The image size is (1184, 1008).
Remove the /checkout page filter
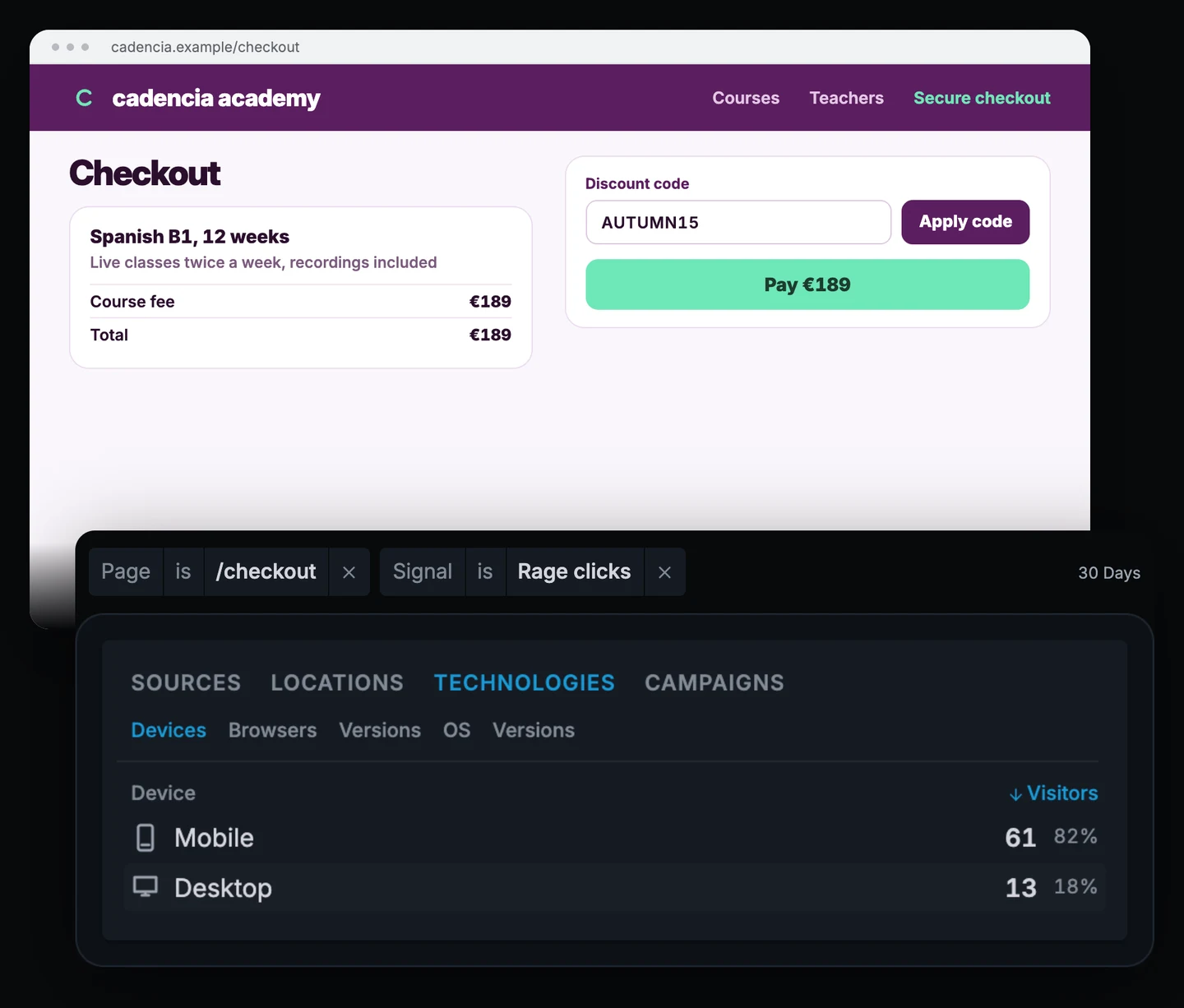coord(349,572)
